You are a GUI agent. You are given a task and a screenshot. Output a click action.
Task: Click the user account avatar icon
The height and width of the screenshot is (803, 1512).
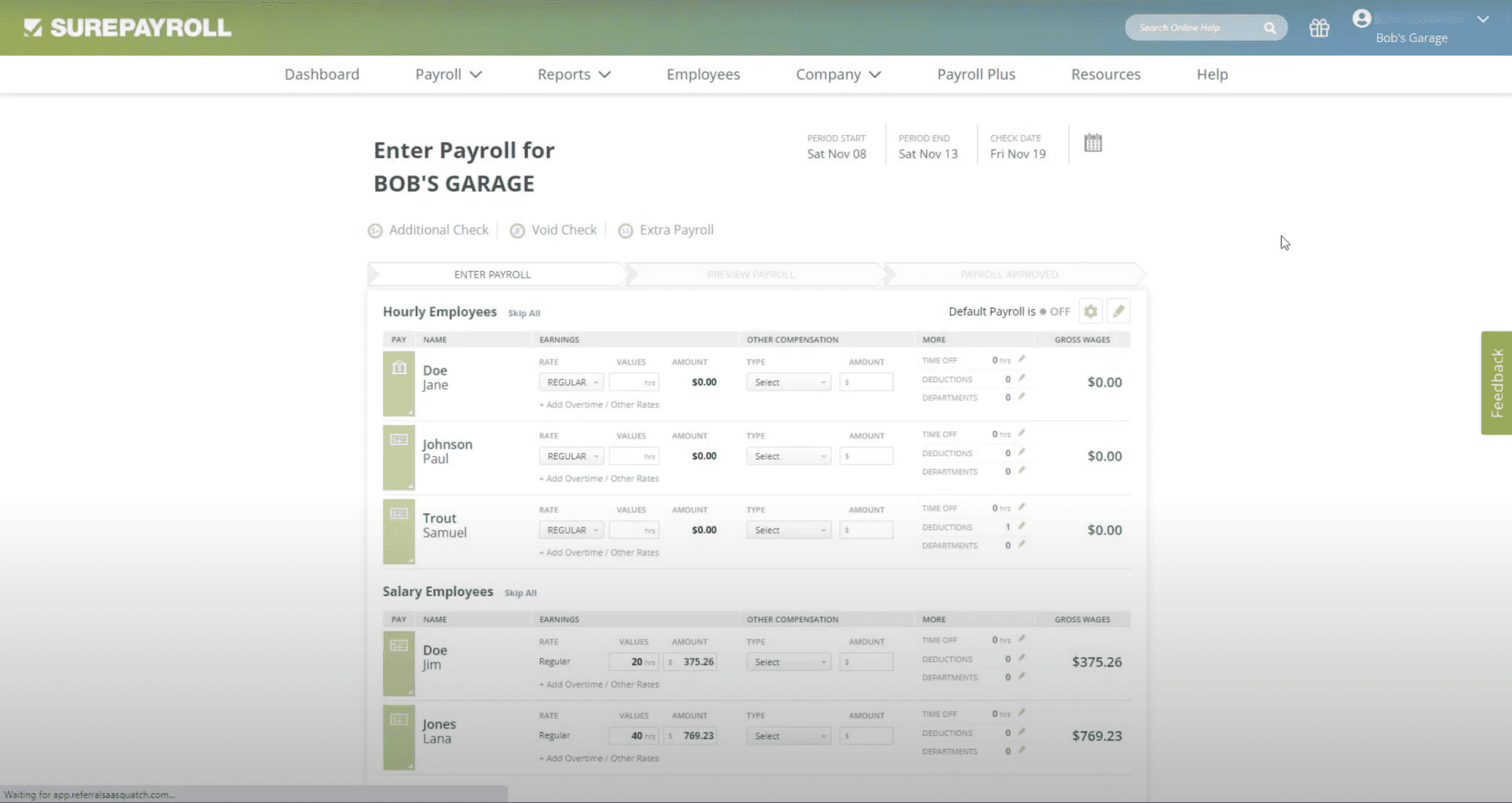point(1362,18)
